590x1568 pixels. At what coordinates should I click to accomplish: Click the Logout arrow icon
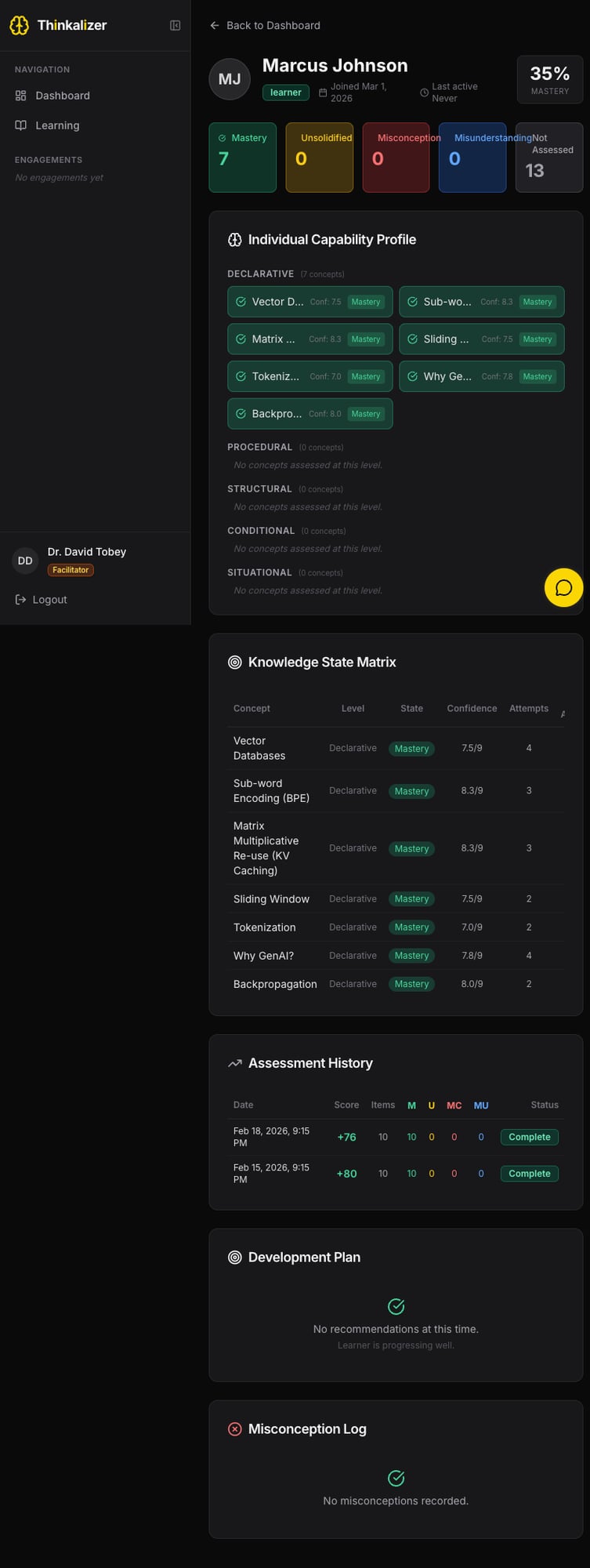click(x=21, y=600)
